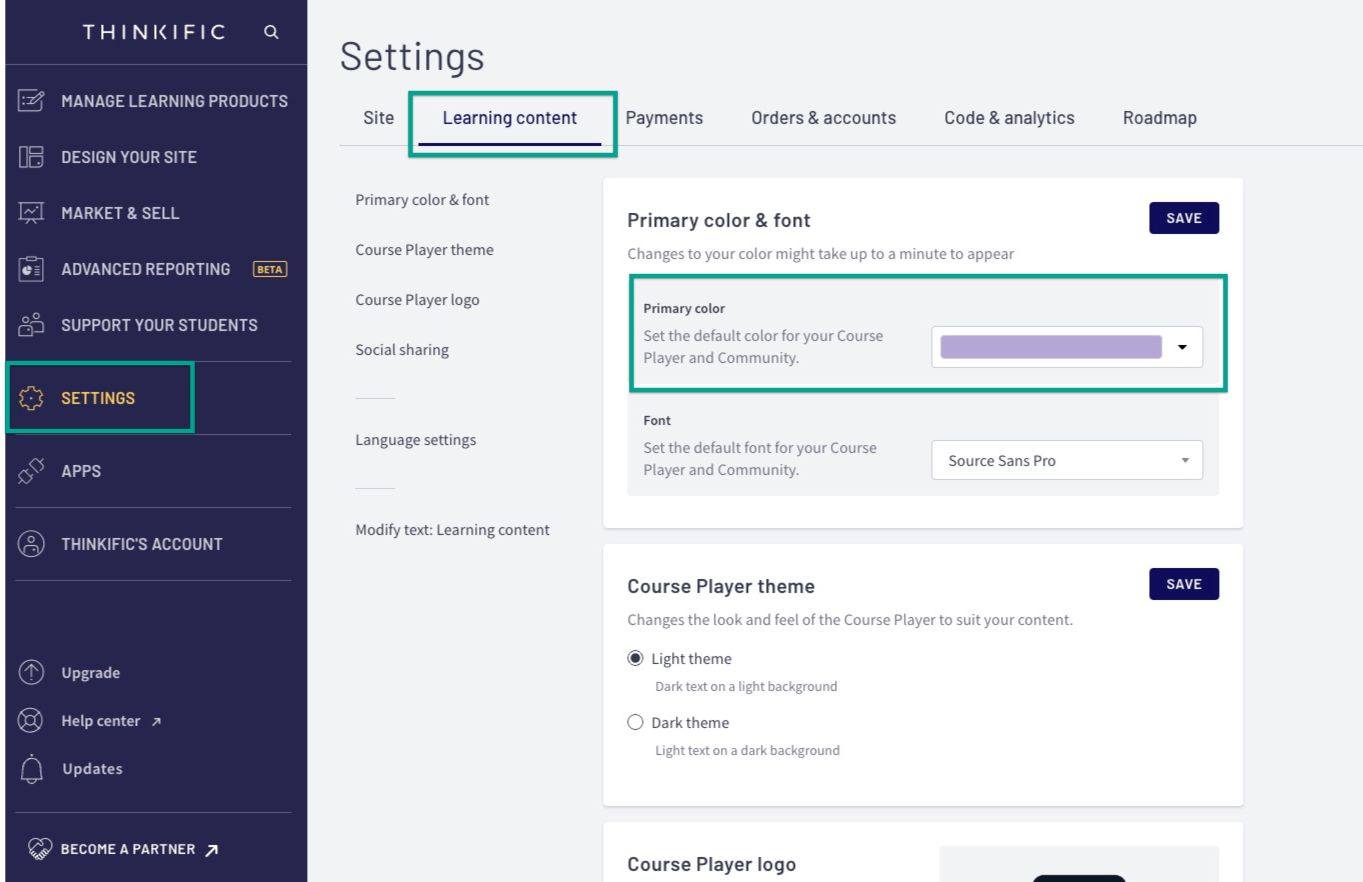Click the Updates bell icon

tap(32, 769)
